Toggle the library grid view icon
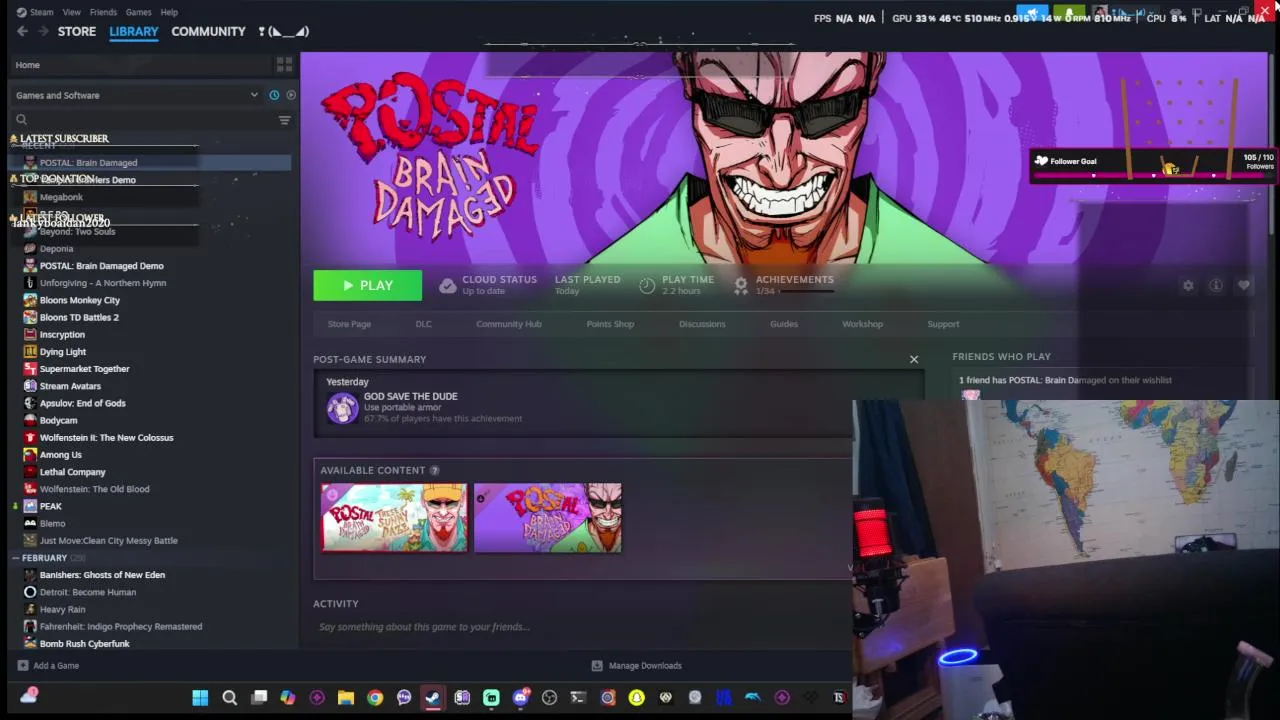Image resolution: width=1280 pixels, height=720 pixels. pyautogui.click(x=284, y=65)
